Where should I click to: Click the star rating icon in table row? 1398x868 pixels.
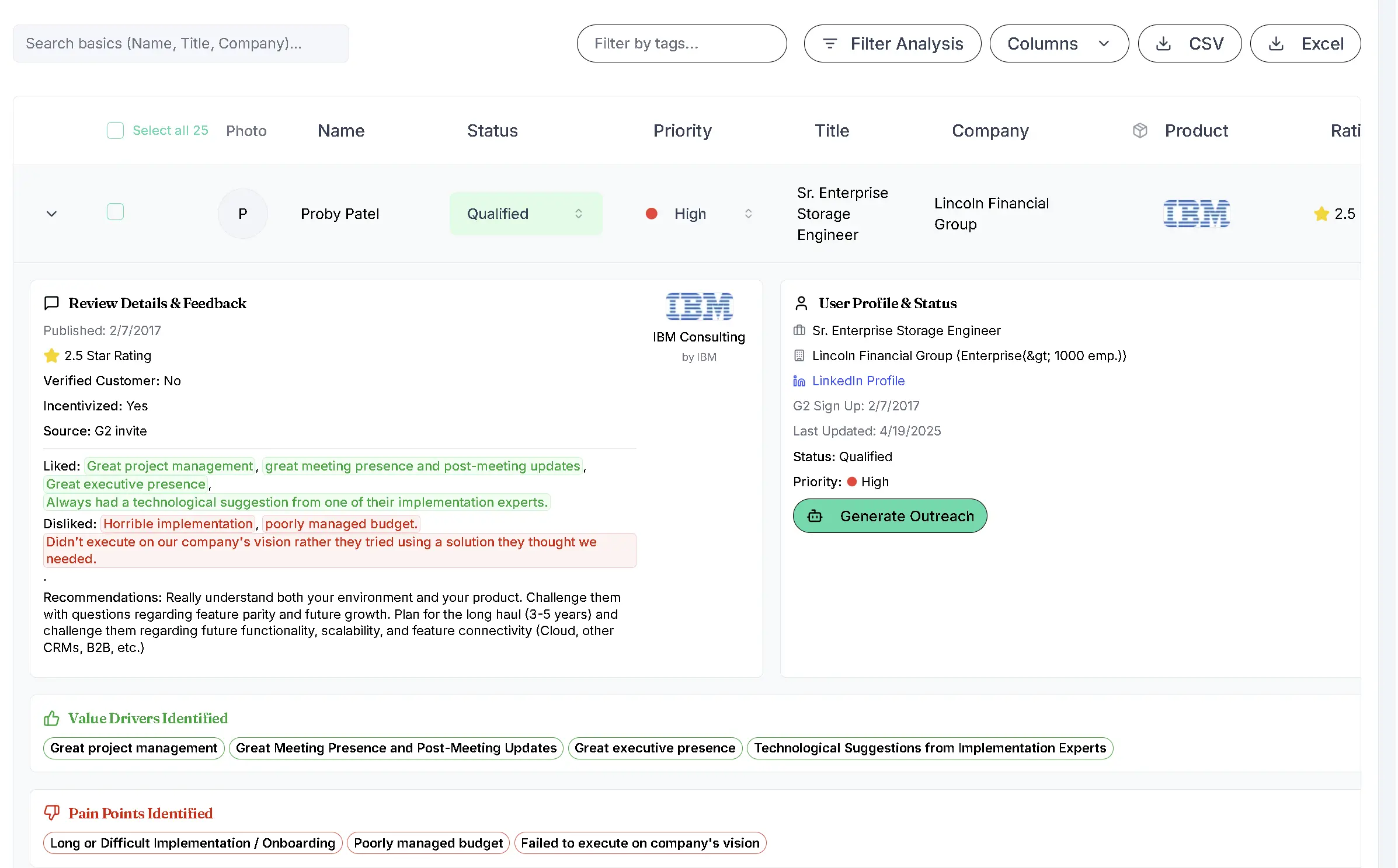[1321, 214]
